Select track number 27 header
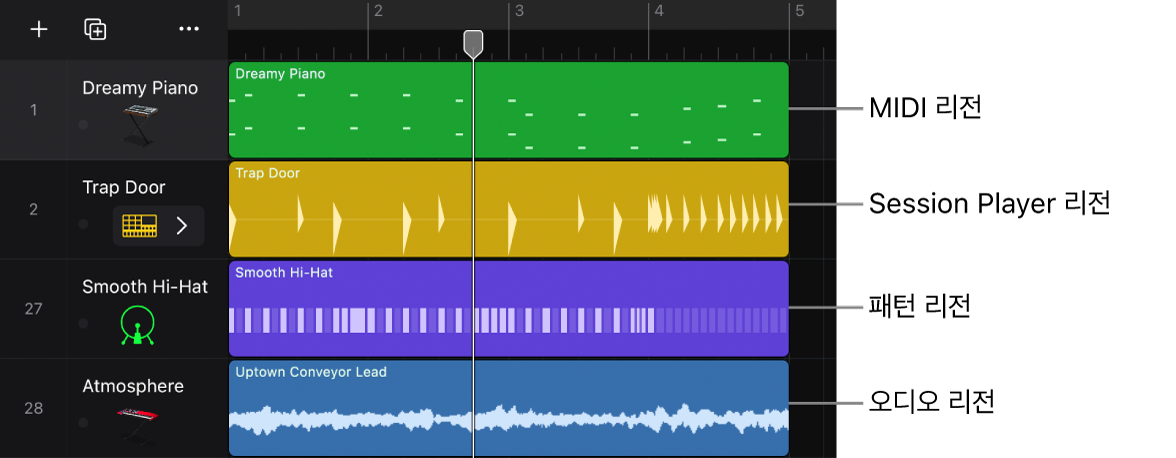 pos(33,308)
